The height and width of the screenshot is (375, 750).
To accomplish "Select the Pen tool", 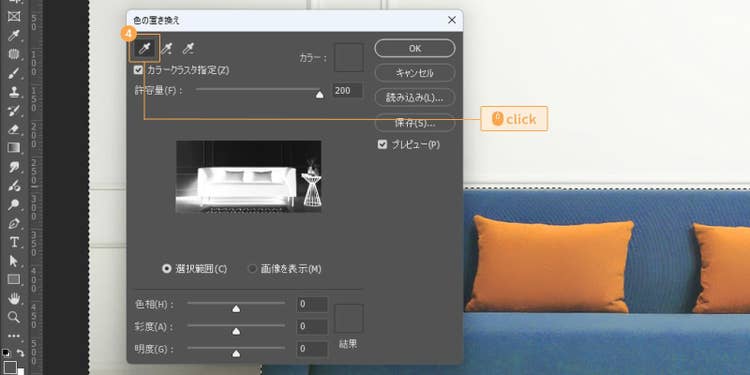I will (14, 223).
